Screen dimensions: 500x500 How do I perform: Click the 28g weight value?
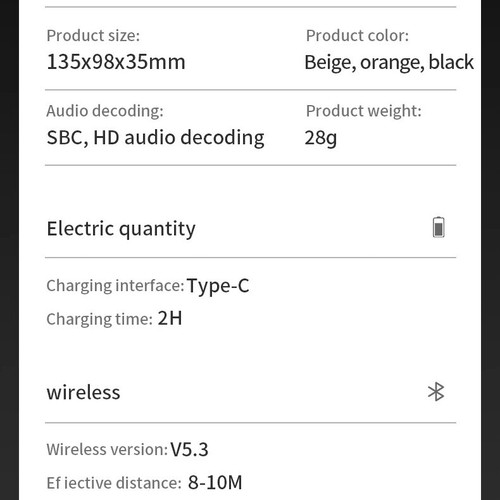pyautogui.click(x=321, y=139)
